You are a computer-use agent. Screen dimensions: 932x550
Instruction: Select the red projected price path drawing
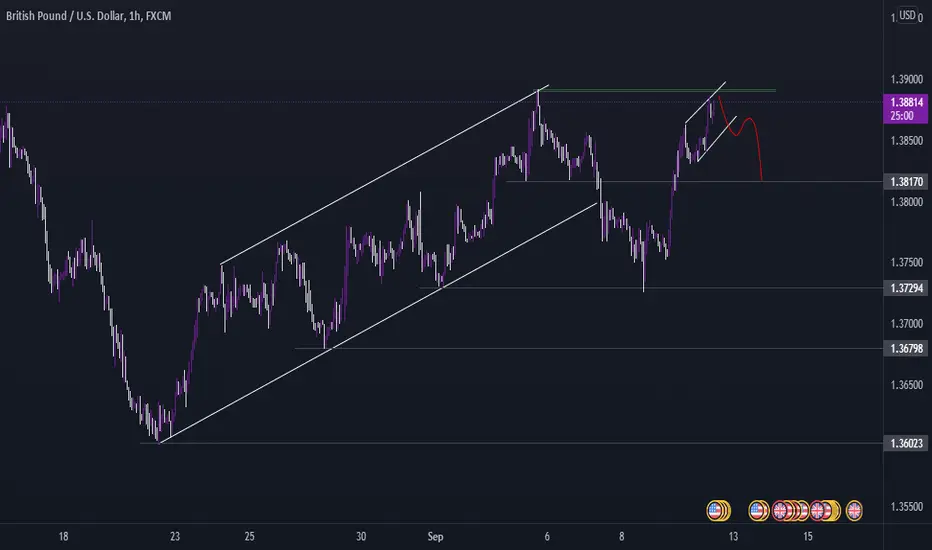pos(741,138)
